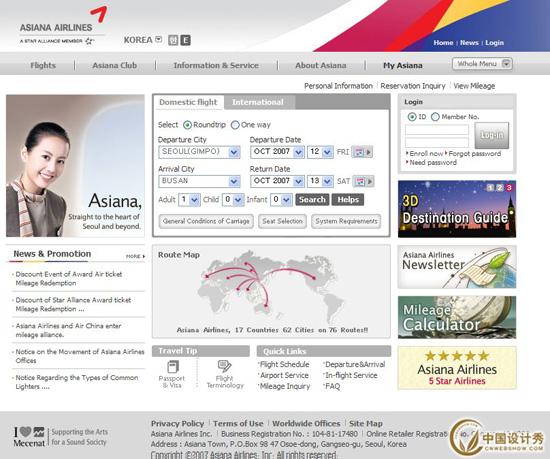550x459 pixels.
Task: Click the login ID input field
Action: [x=437, y=130]
